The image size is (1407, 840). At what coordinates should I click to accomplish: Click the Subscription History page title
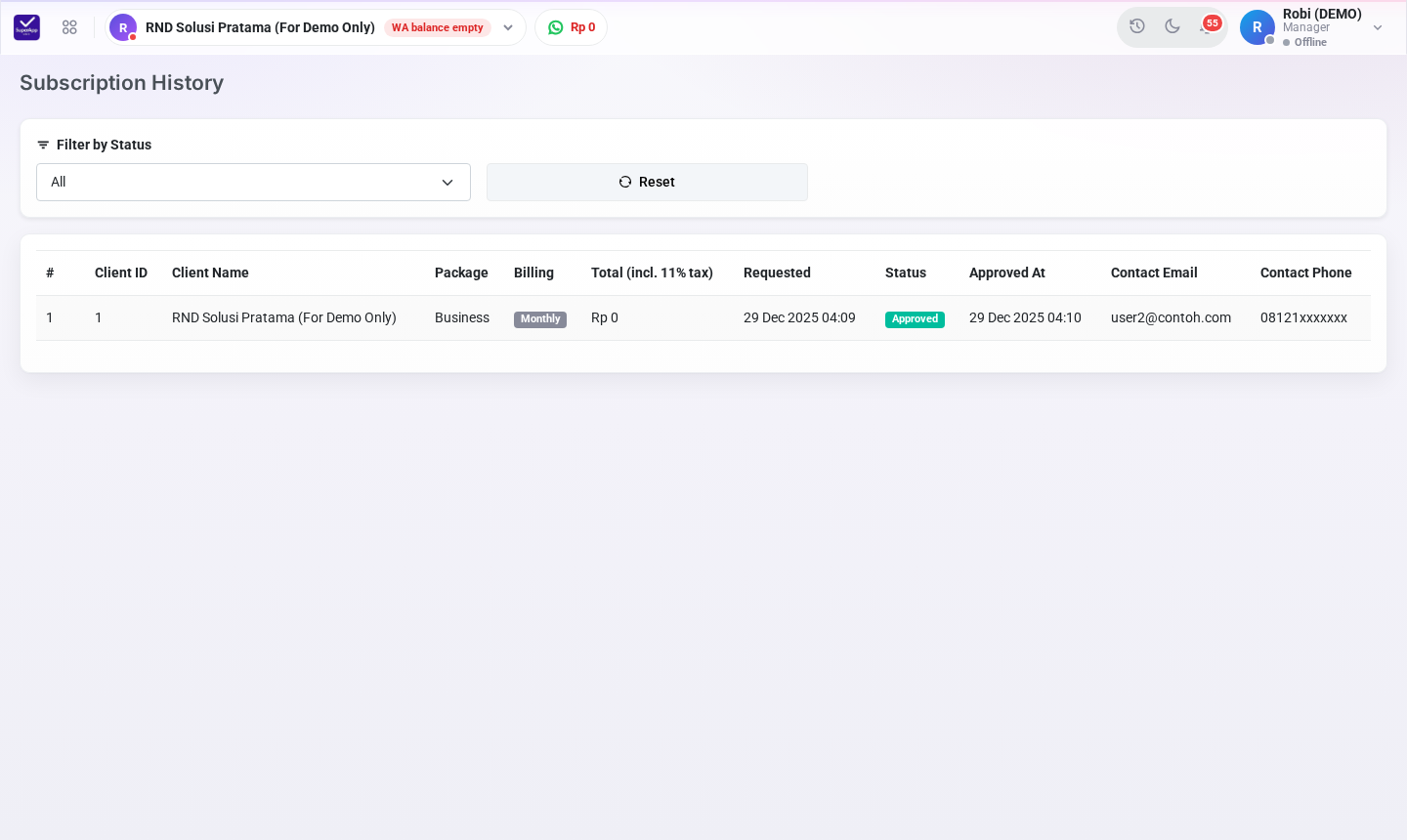121,83
